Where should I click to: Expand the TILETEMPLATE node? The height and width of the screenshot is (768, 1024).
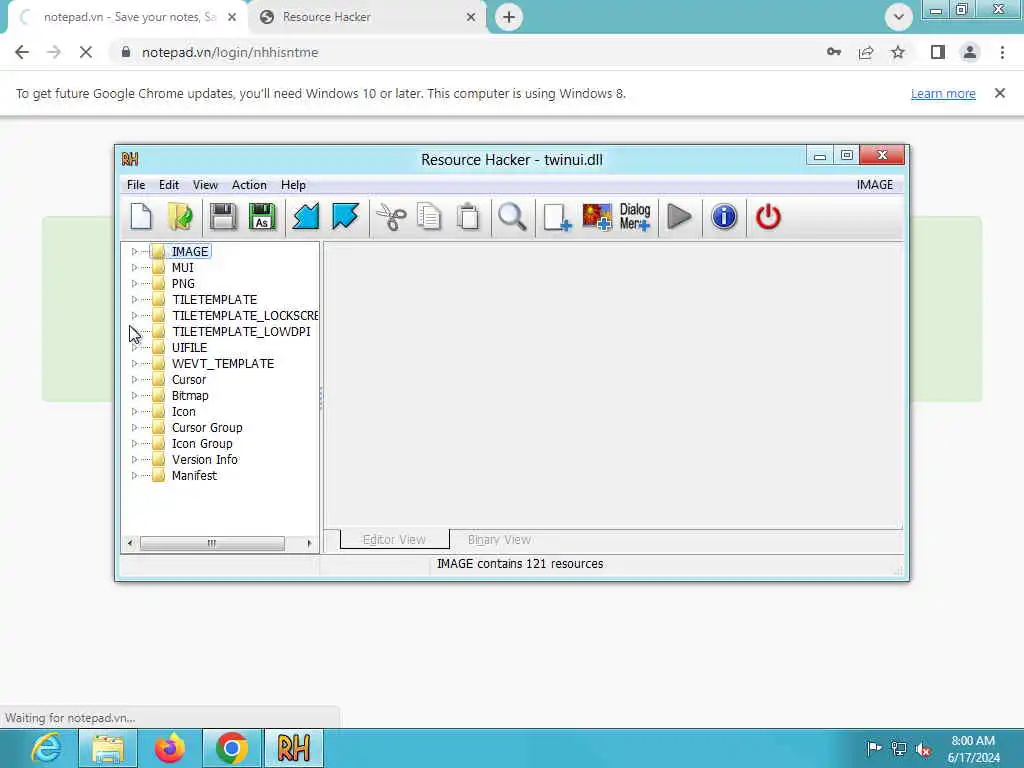[134, 300]
